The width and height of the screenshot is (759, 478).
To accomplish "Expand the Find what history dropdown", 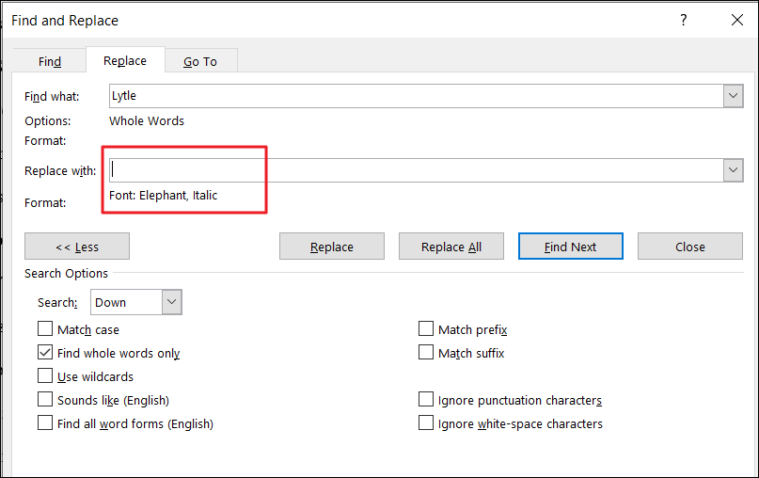I will 733,96.
